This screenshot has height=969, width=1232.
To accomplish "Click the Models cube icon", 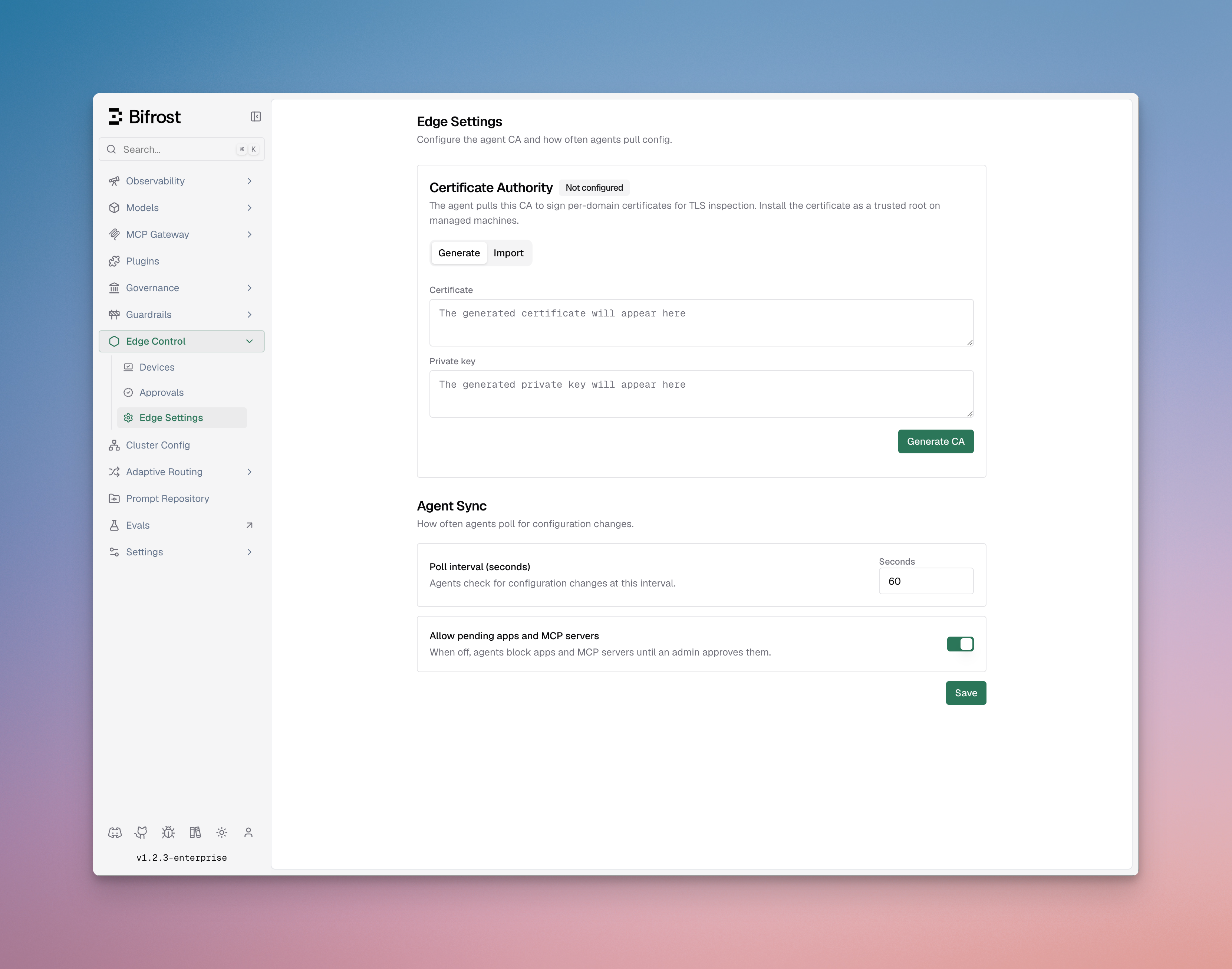I will (114, 208).
